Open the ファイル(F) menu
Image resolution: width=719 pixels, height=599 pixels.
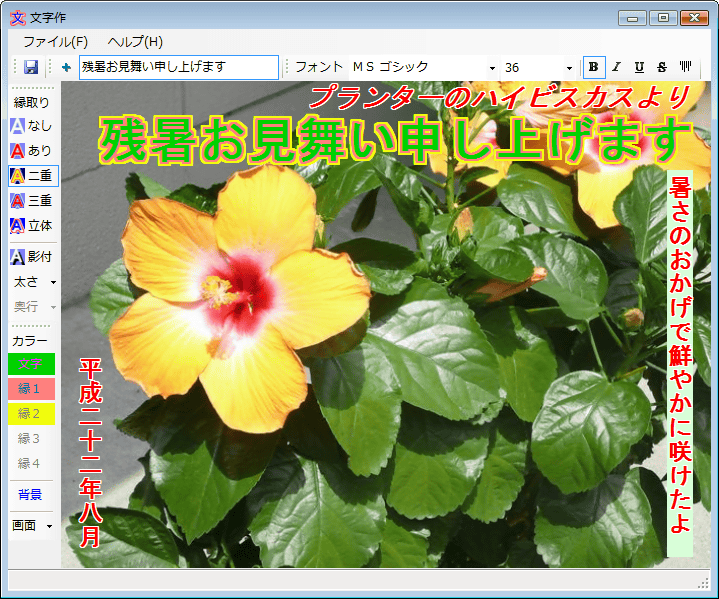click(55, 42)
